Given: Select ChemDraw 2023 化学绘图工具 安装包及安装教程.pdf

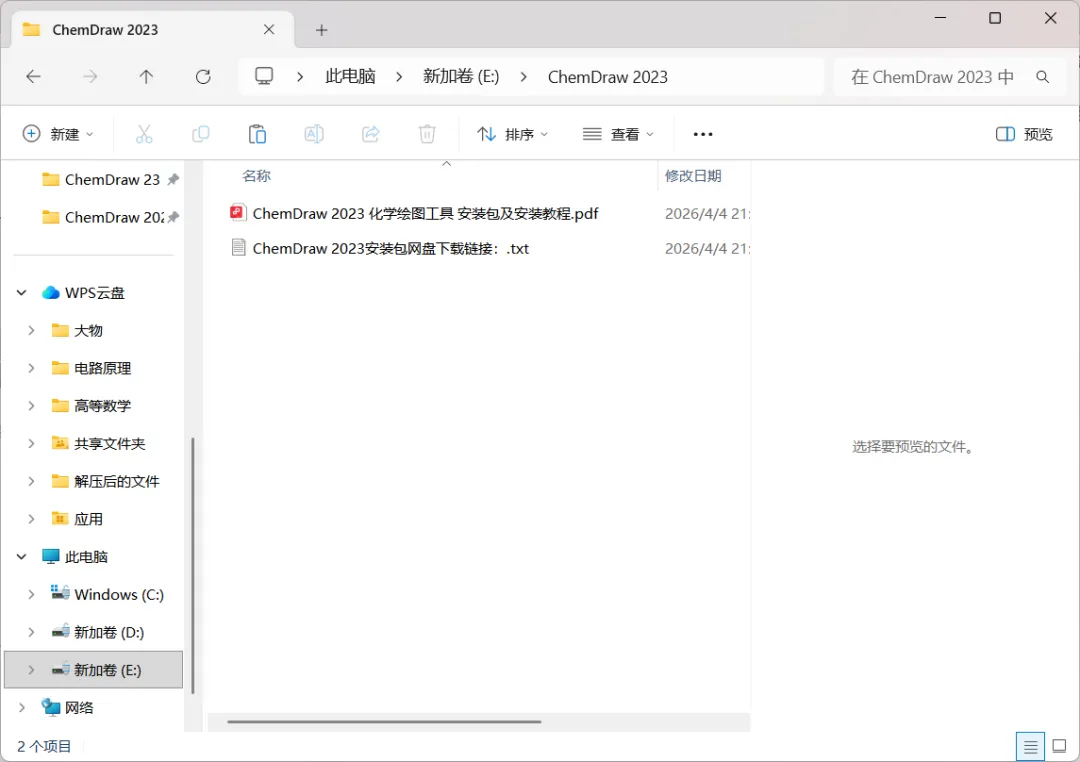Looking at the screenshot, I should 426,214.
